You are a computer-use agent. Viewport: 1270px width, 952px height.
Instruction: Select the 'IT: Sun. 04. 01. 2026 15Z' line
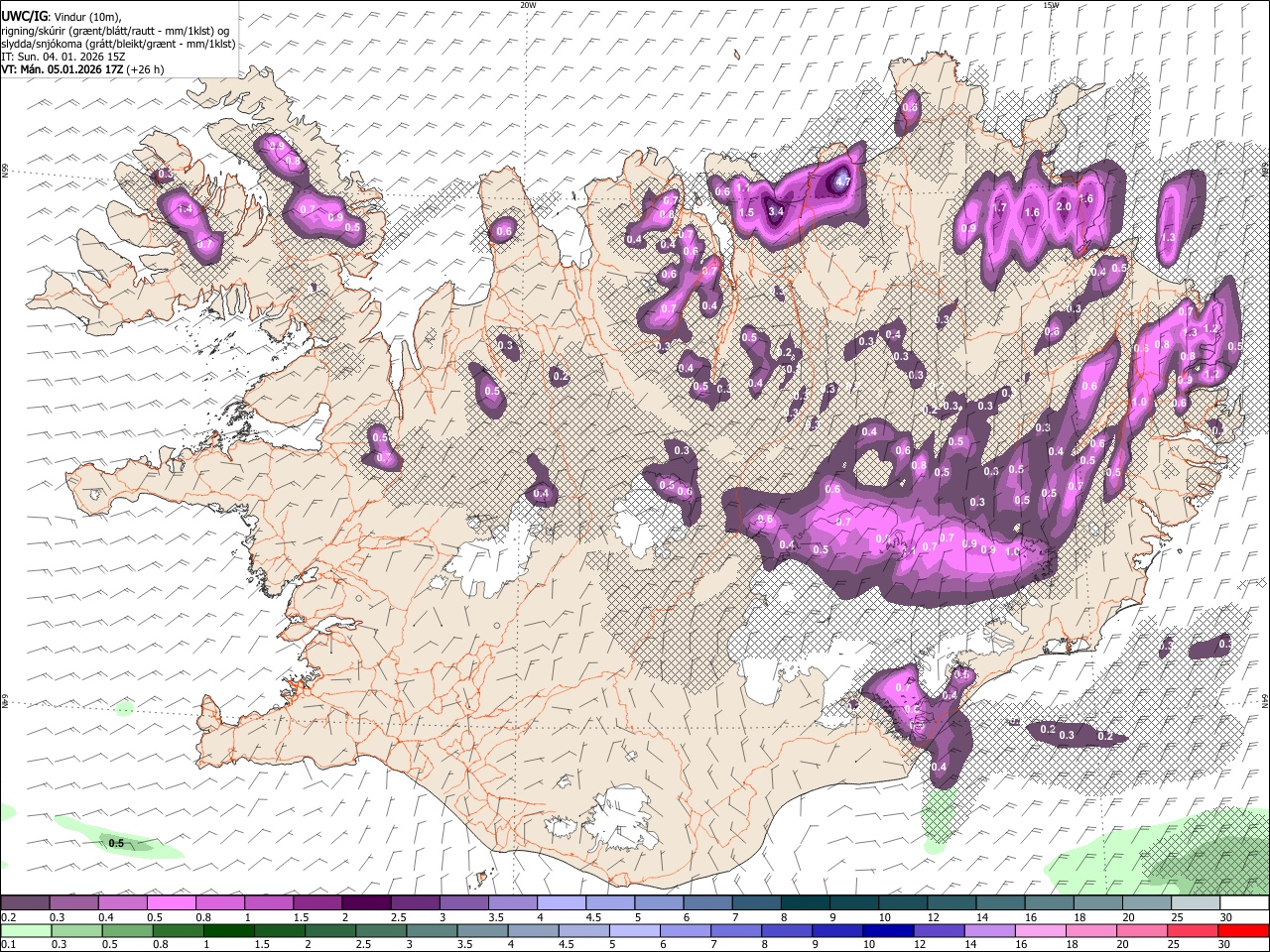(63, 57)
